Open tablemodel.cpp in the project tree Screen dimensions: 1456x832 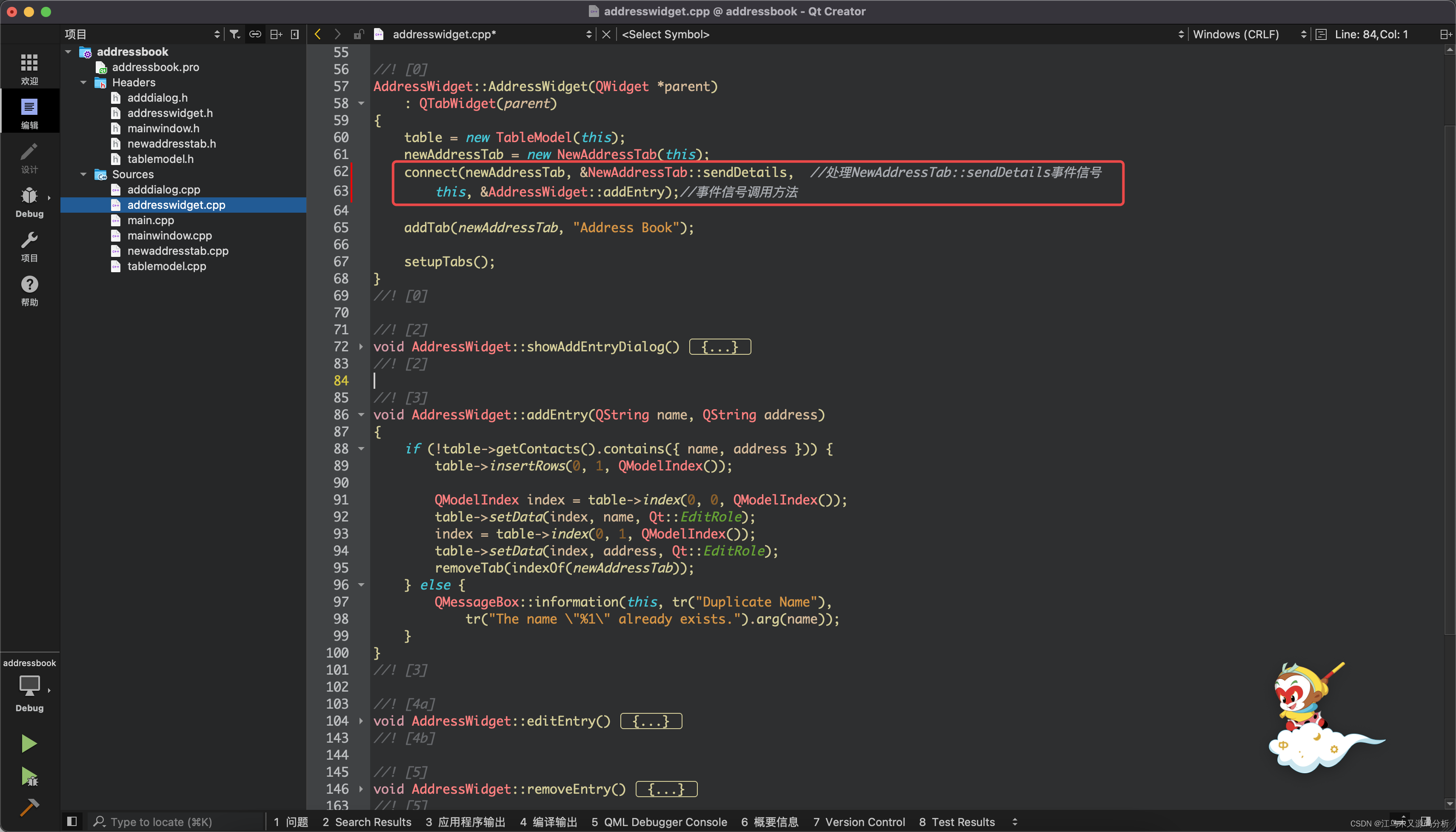[166, 266]
